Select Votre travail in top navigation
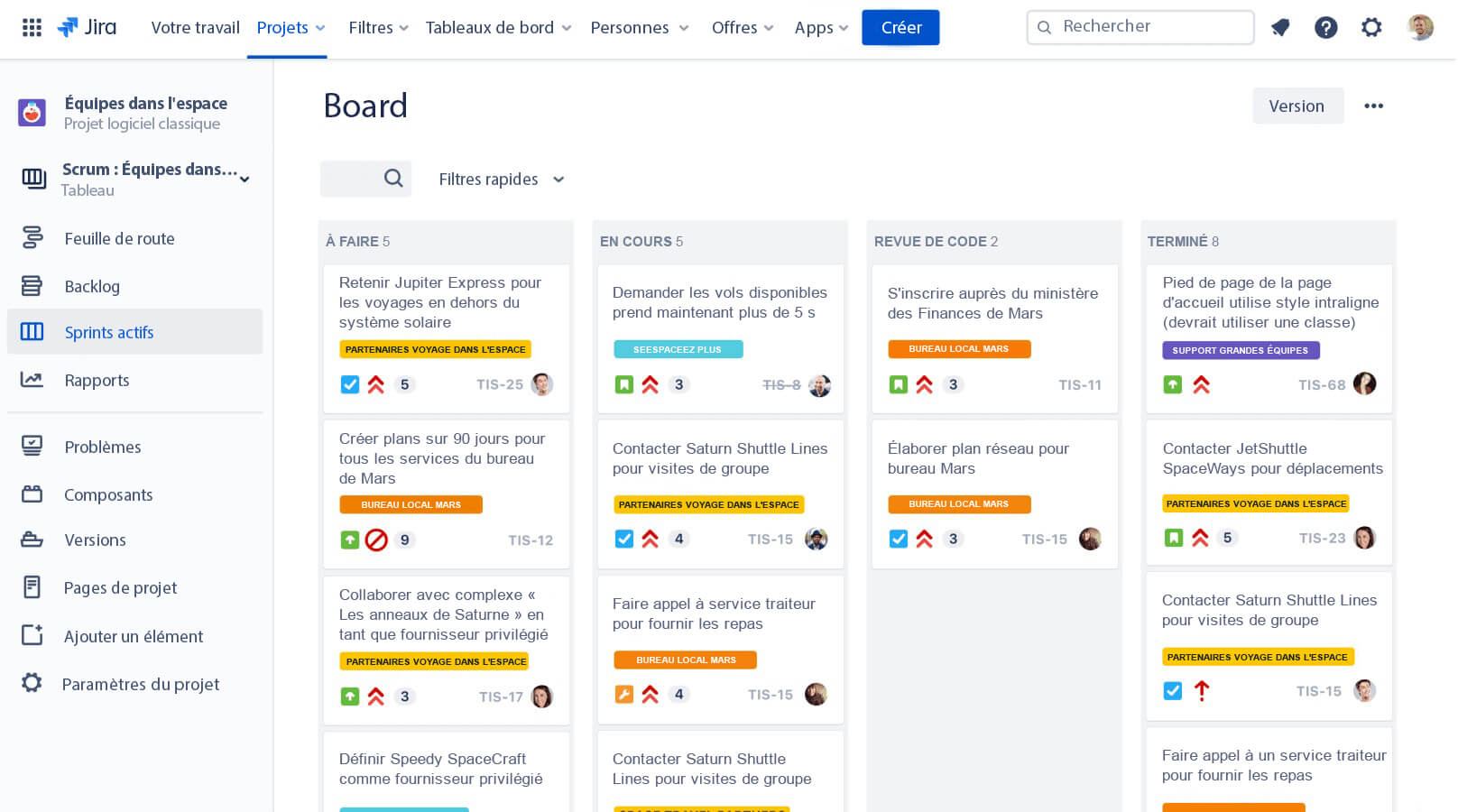This screenshot has height=812, width=1458. (195, 28)
